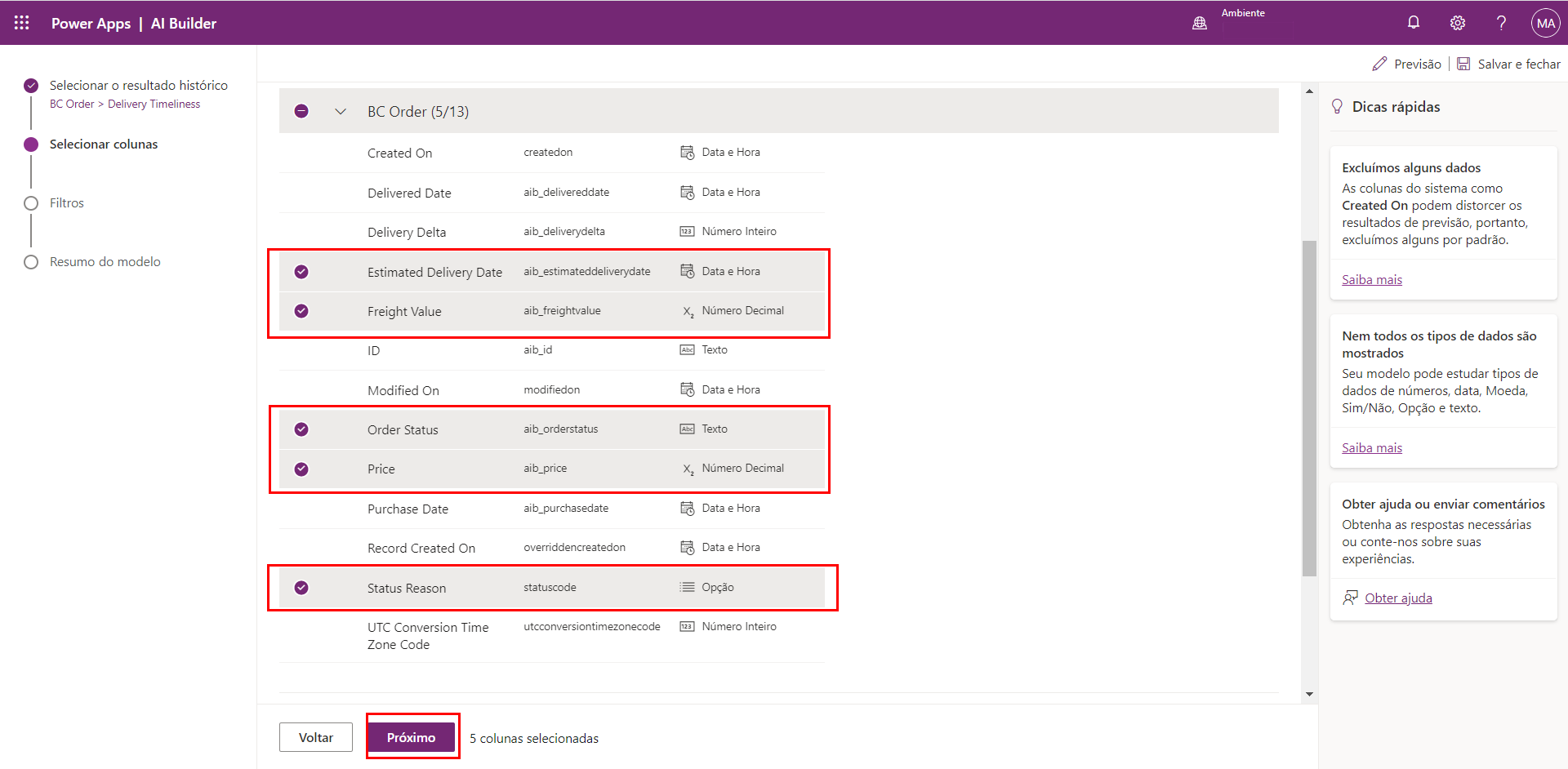Click the Previsão pencil icon
The image size is (1568, 769).
coord(1379,64)
